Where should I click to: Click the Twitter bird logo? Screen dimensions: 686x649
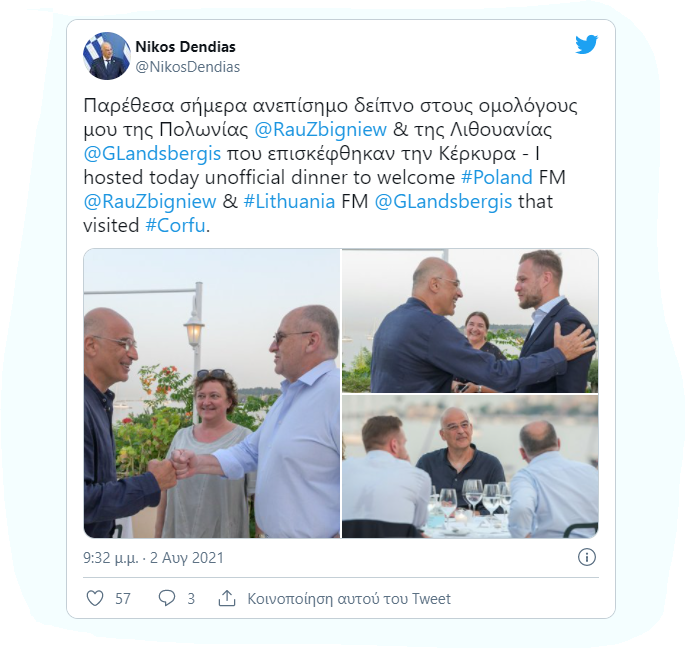(586, 44)
